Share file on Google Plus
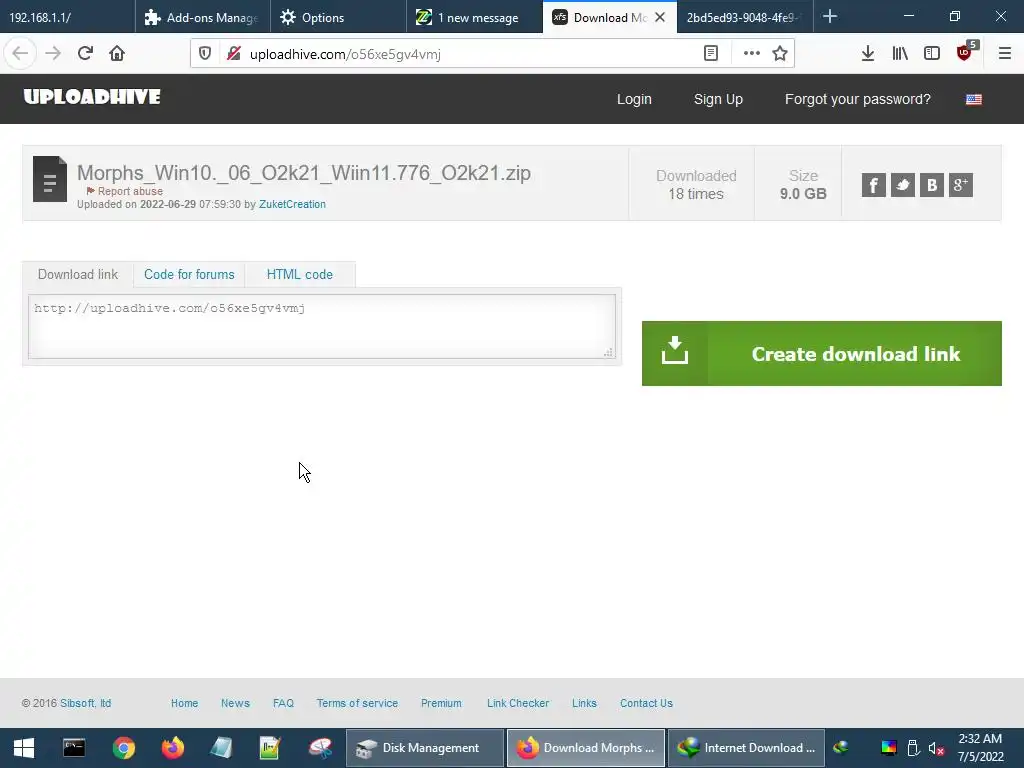 point(961,185)
